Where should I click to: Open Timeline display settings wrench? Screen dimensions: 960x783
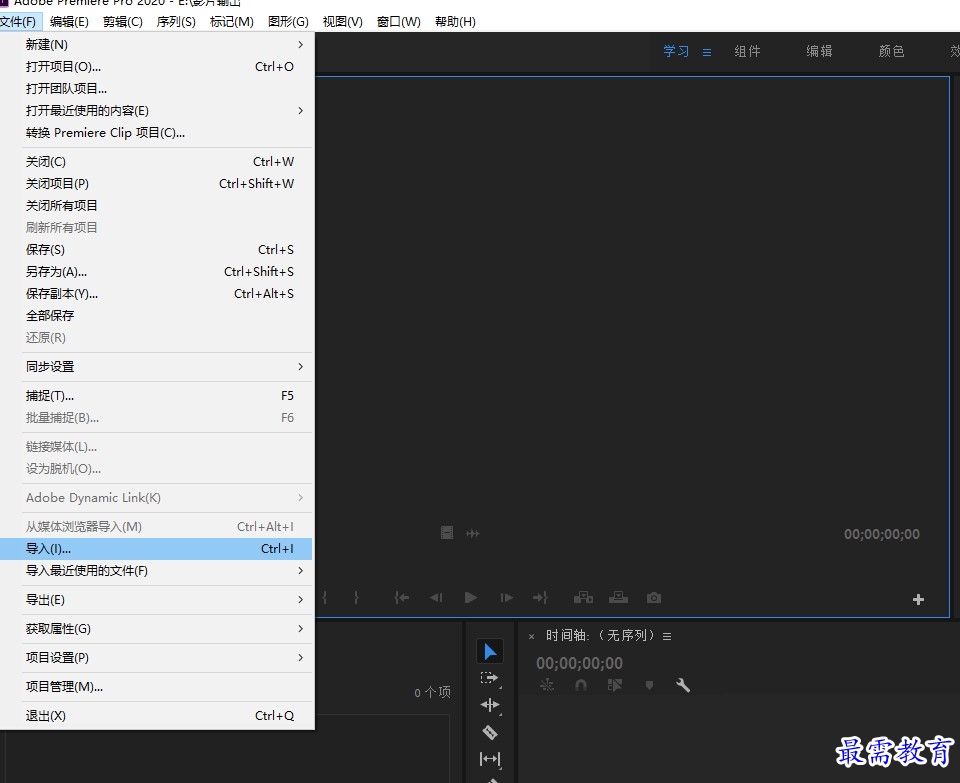[683, 685]
